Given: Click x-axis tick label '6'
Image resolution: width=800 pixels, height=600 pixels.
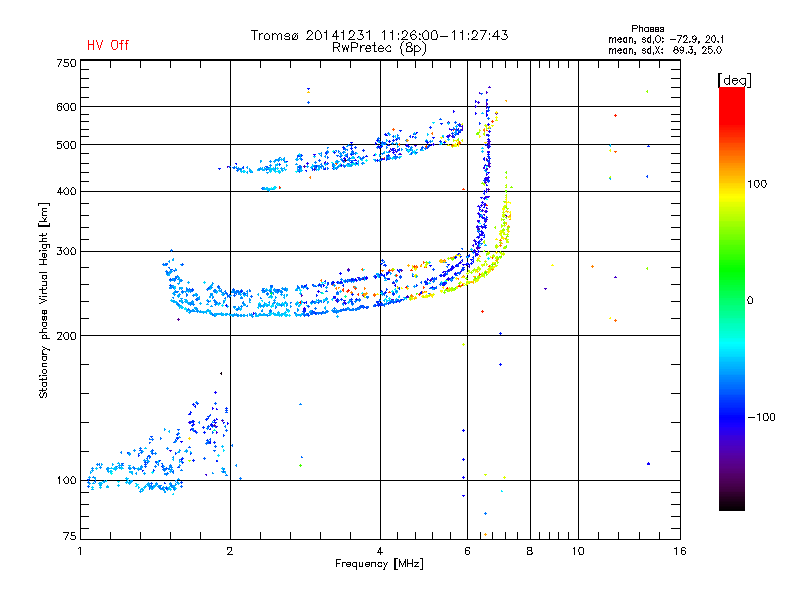Looking at the screenshot, I should [467, 551].
